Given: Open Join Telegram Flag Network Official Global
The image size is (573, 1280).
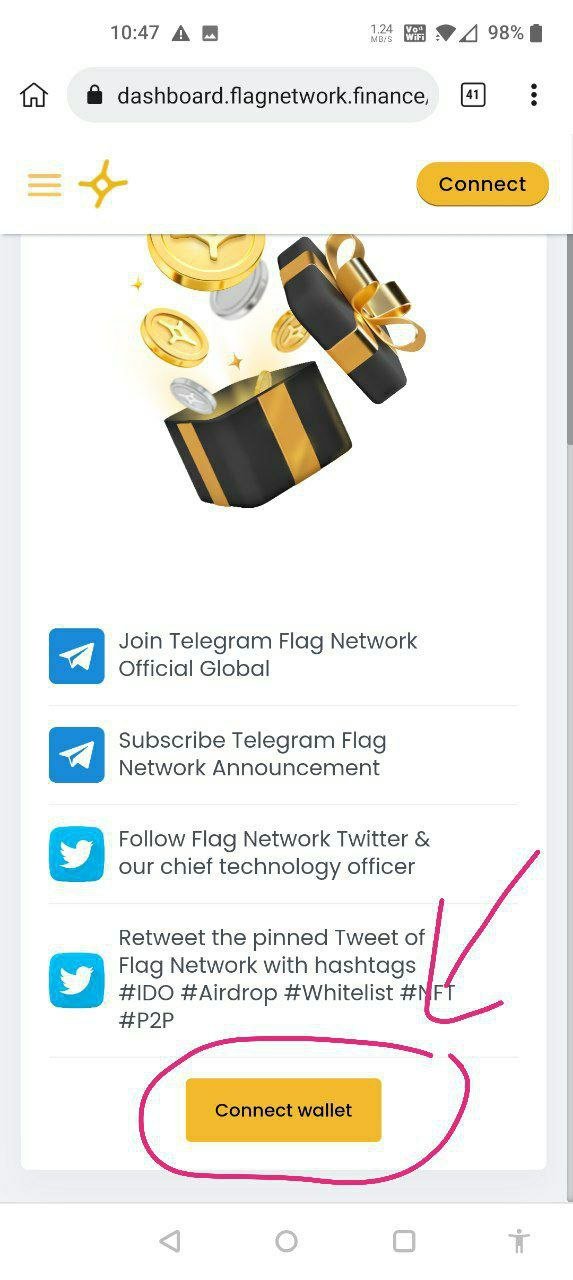Looking at the screenshot, I should point(283,655).
